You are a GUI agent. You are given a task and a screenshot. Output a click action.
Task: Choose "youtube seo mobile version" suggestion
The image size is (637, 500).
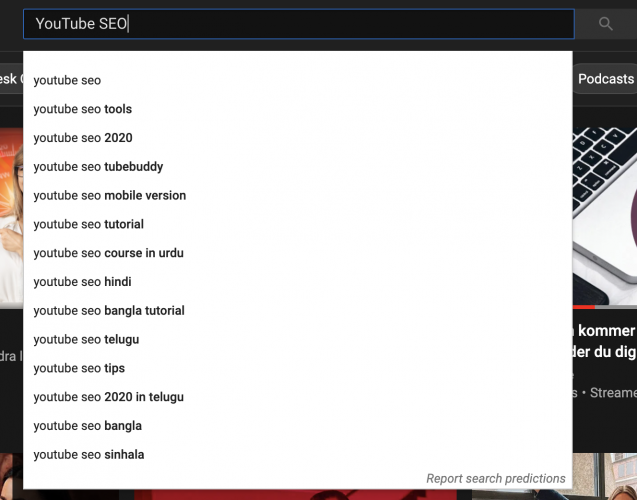[x=298, y=196]
